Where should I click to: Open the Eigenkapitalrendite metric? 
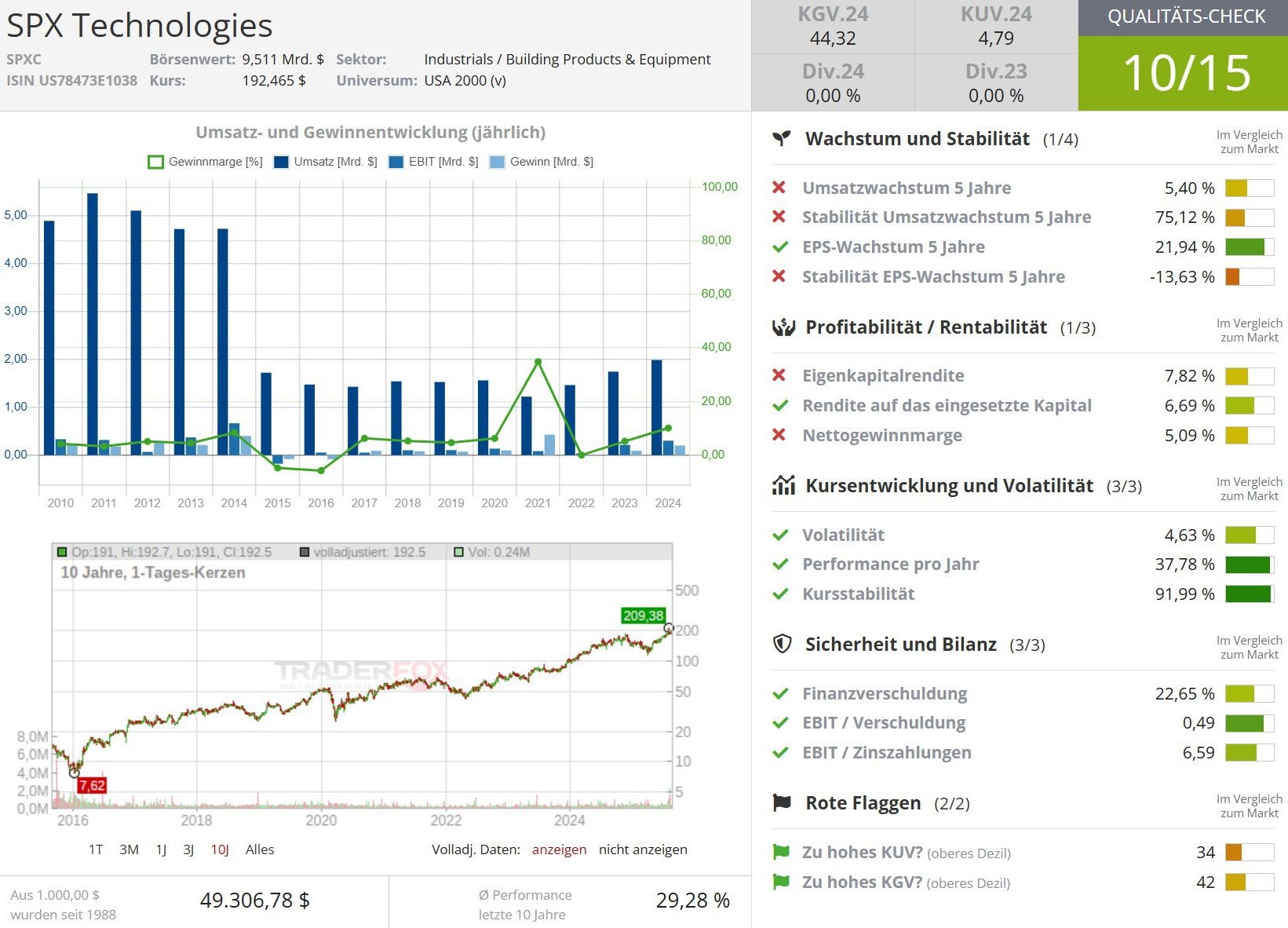883,375
